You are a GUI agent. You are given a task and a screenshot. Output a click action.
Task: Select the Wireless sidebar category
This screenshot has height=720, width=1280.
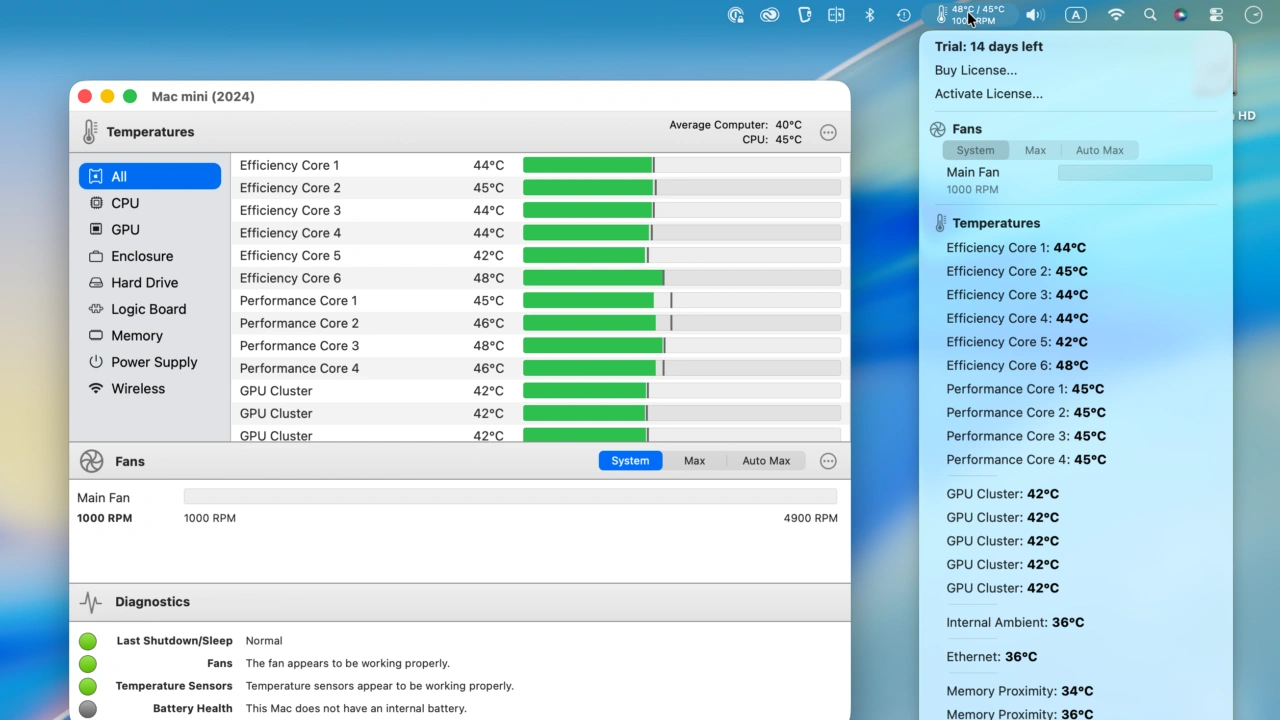[137, 388]
